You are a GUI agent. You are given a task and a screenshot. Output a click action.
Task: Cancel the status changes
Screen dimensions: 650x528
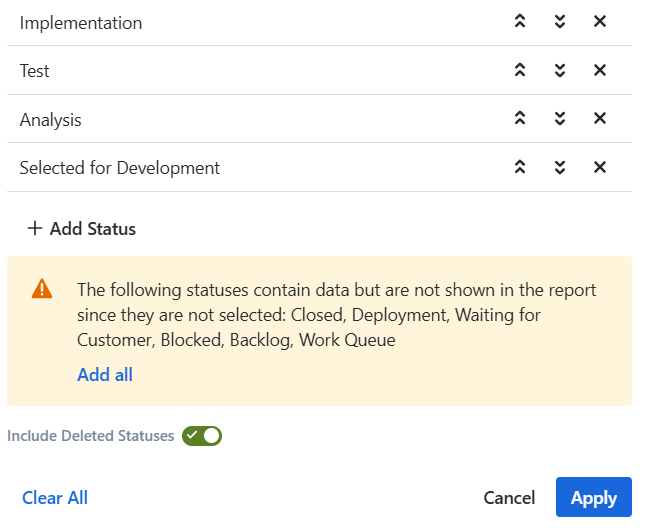tap(509, 498)
